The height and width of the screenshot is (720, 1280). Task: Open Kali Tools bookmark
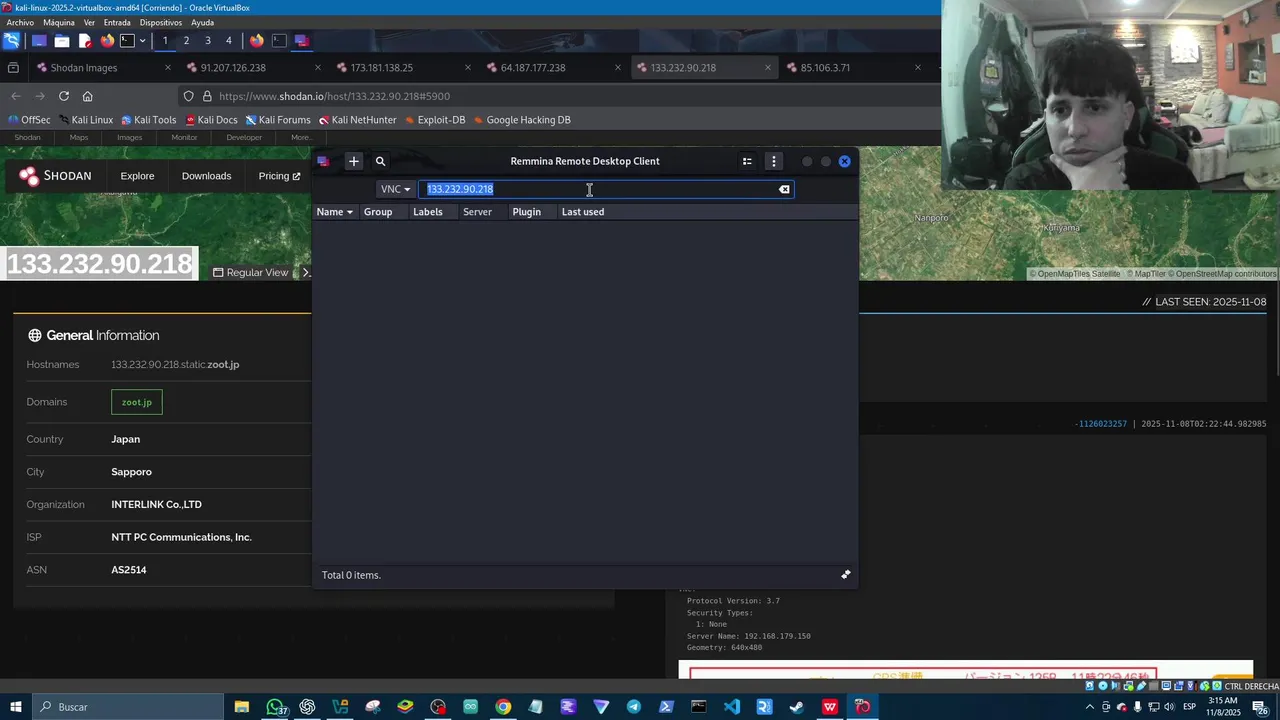(148, 120)
